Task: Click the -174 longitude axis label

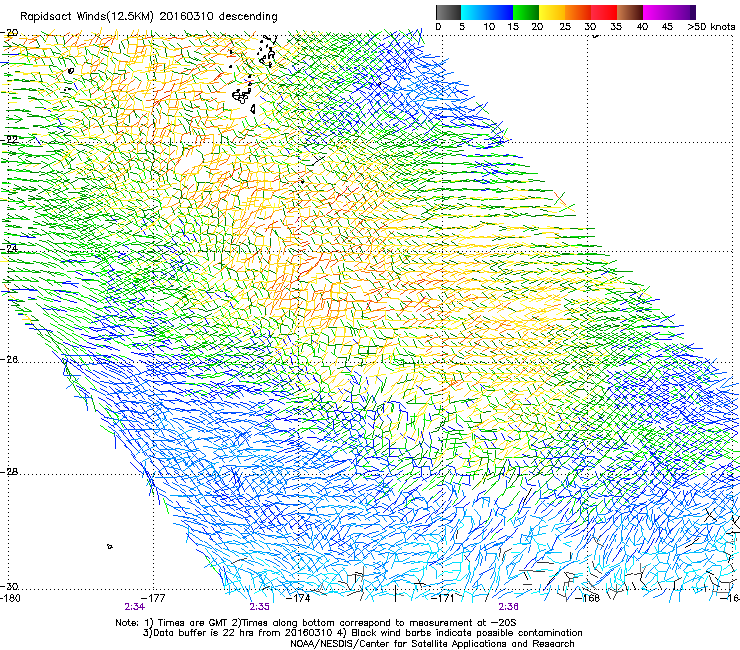Action: (299, 598)
